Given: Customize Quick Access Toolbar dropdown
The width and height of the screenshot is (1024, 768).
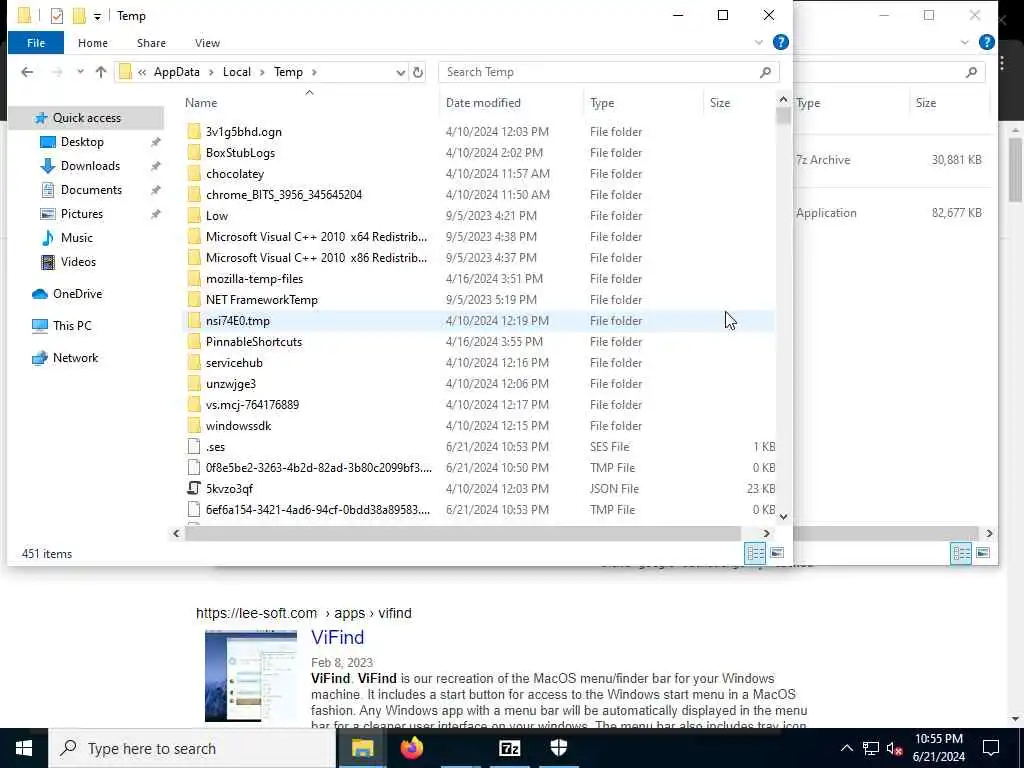Looking at the screenshot, I should coord(97,16).
